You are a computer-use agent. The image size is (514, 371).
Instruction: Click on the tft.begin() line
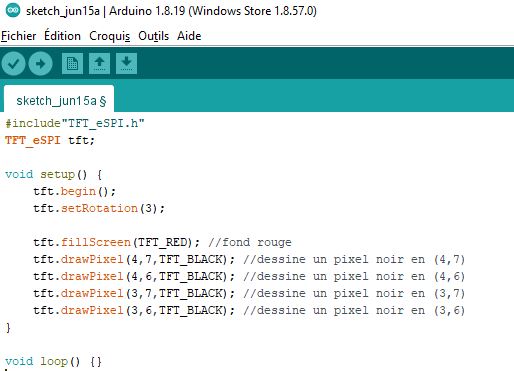coord(74,192)
